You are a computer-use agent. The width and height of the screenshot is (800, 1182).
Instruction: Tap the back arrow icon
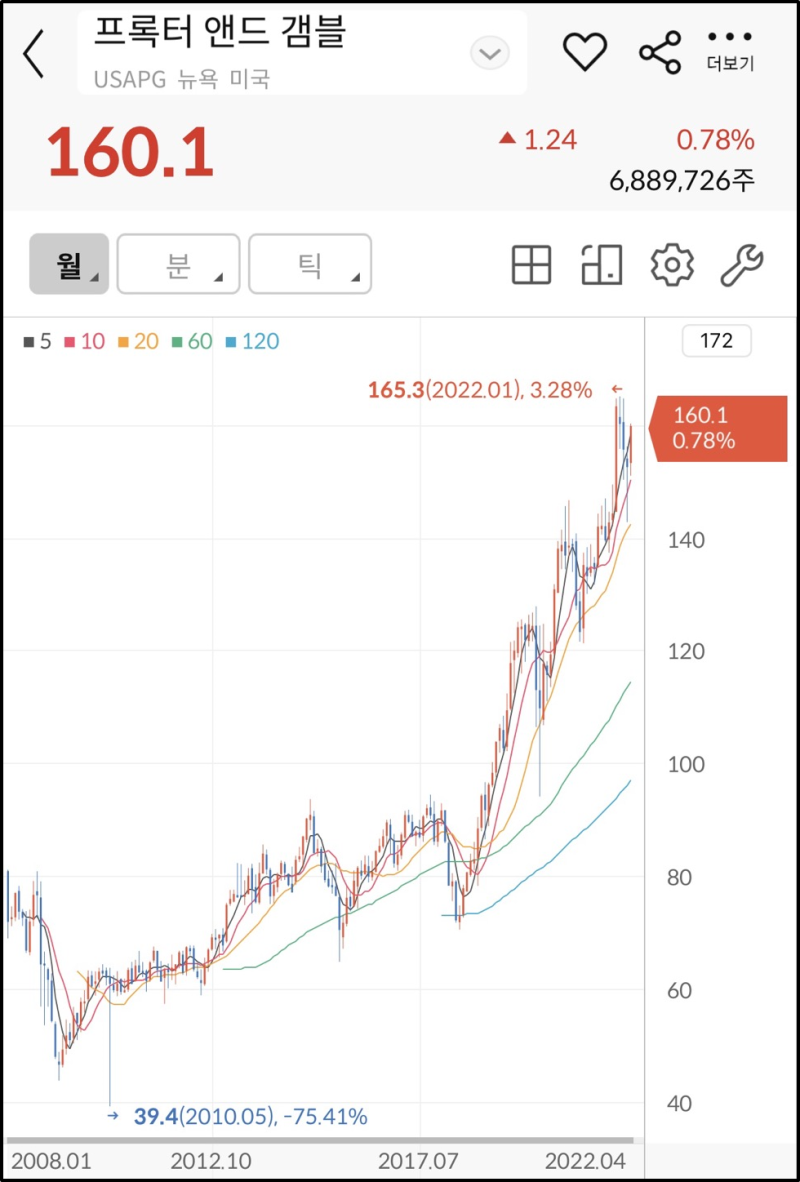33,54
